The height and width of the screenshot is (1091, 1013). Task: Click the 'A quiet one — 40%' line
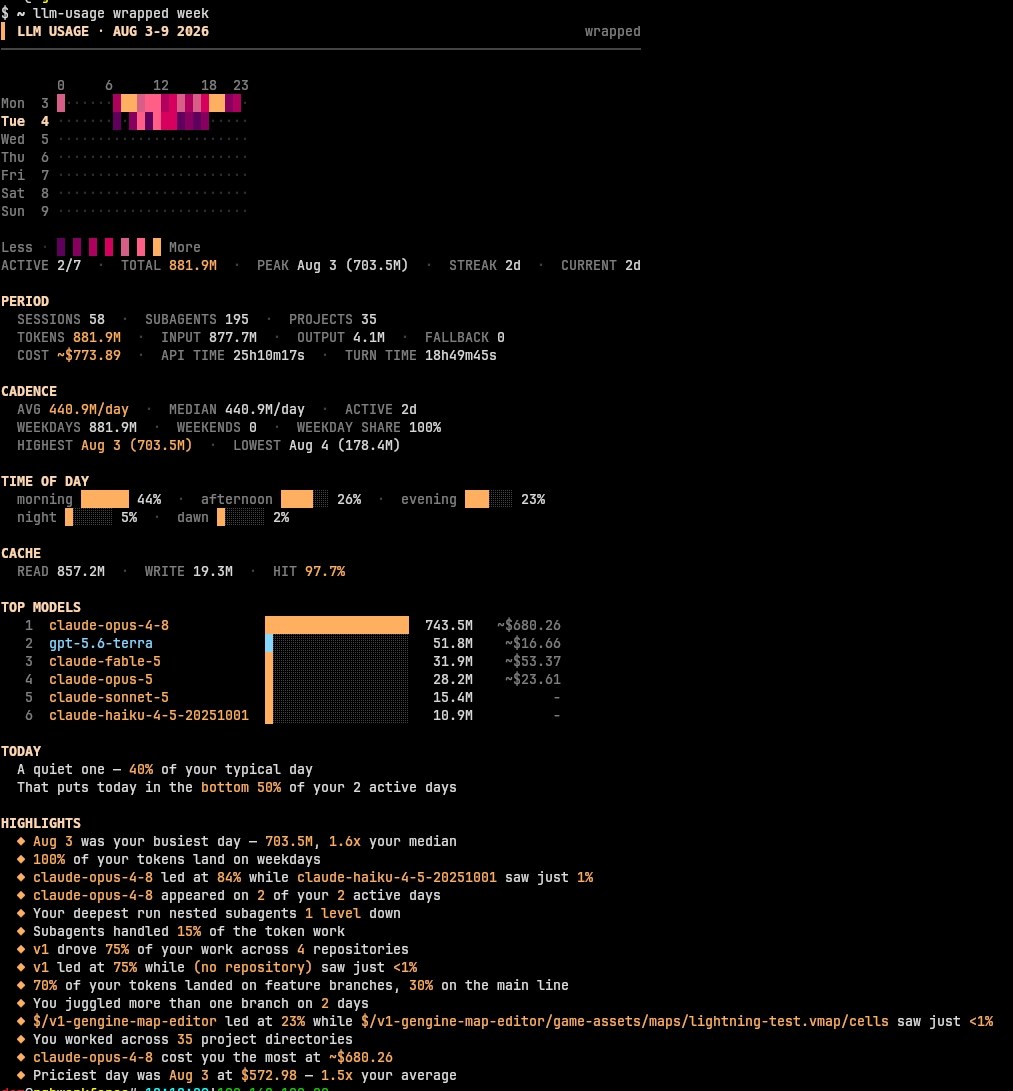(x=165, y=770)
